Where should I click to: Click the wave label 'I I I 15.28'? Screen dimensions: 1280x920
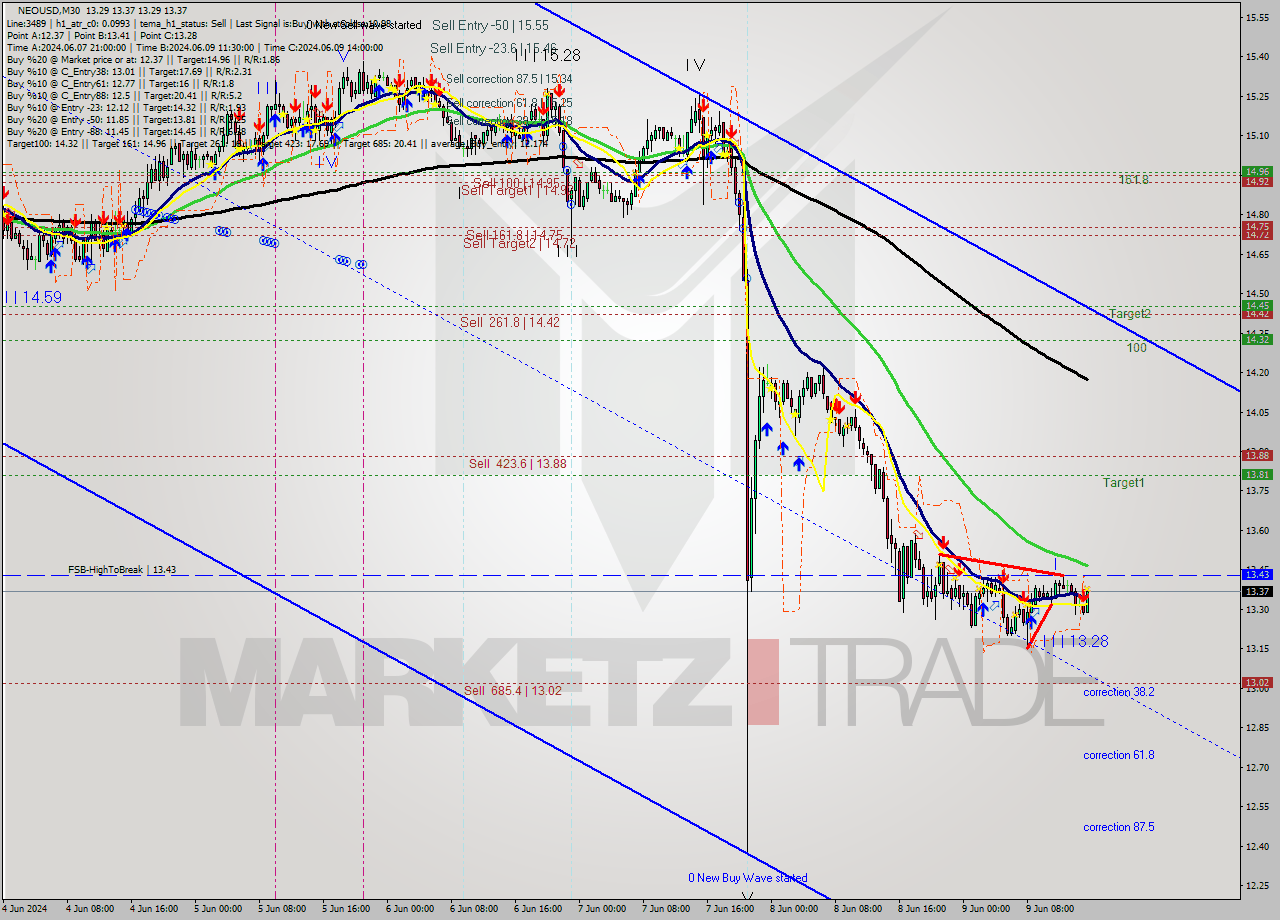coord(546,56)
